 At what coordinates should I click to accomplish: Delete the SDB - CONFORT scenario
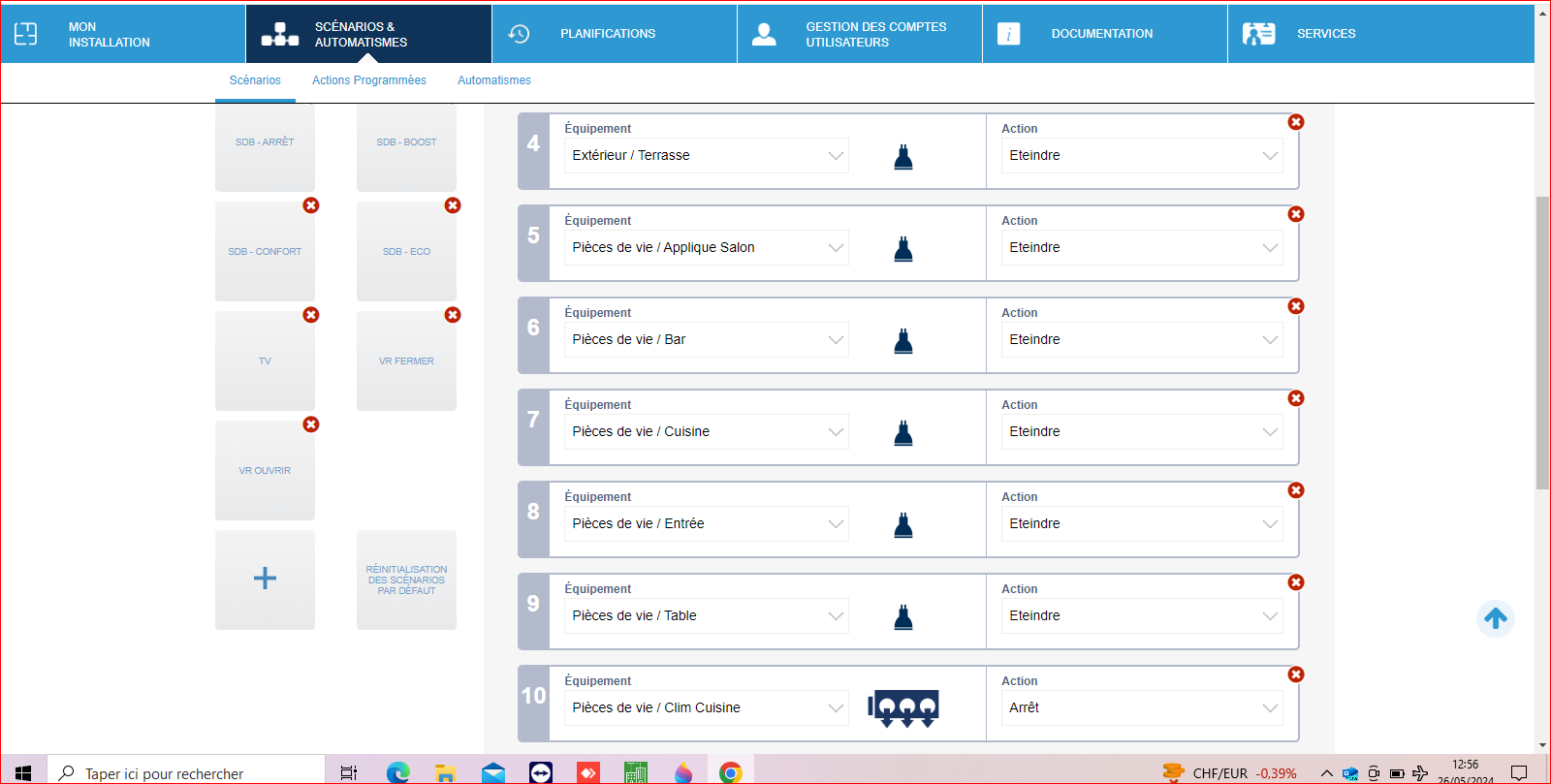pyautogui.click(x=310, y=205)
